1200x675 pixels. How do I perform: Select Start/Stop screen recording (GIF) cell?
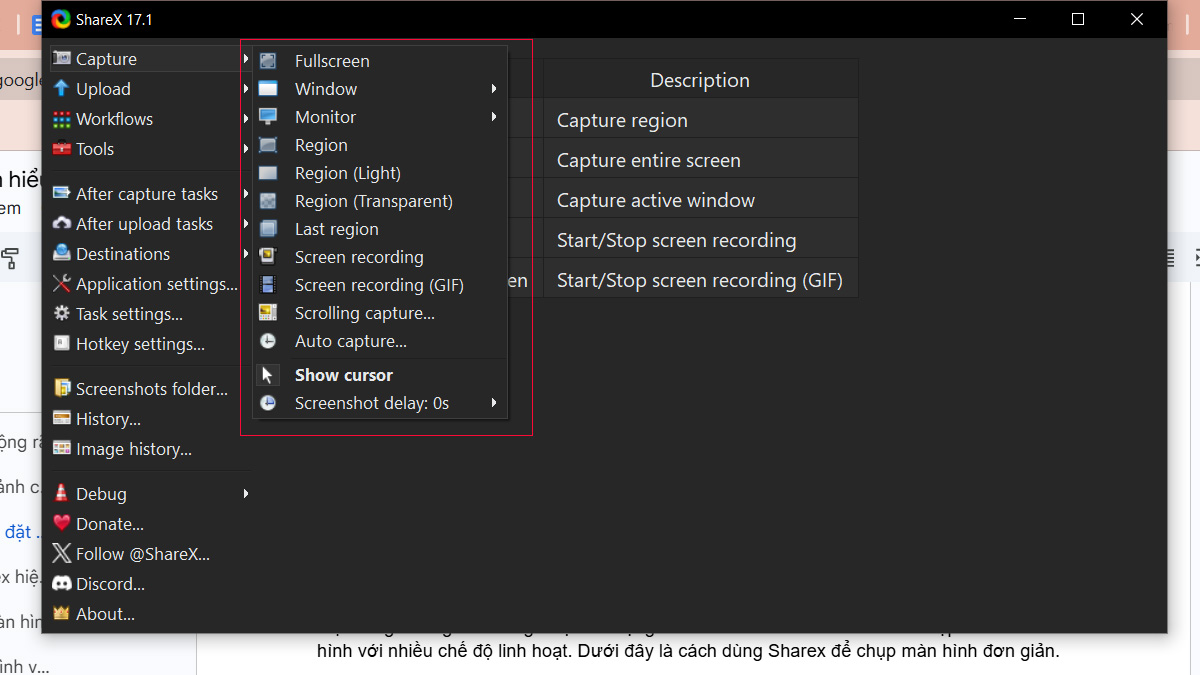[700, 280]
